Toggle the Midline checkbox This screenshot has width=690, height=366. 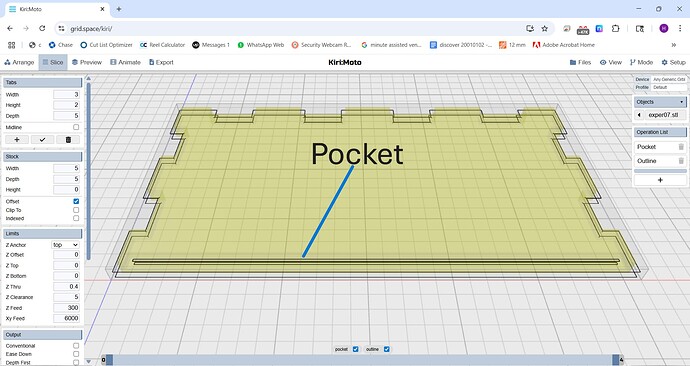pyautogui.click(x=76, y=127)
